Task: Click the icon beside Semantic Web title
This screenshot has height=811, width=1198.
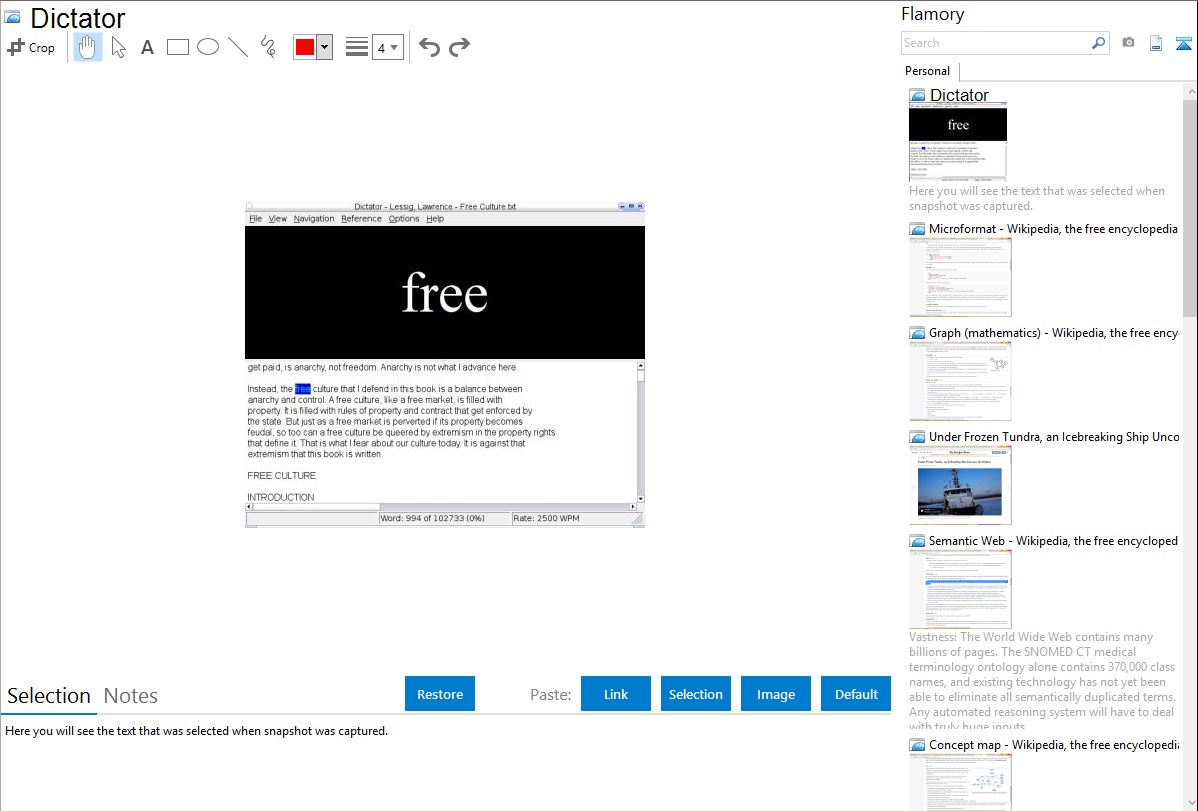Action: [x=917, y=541]
